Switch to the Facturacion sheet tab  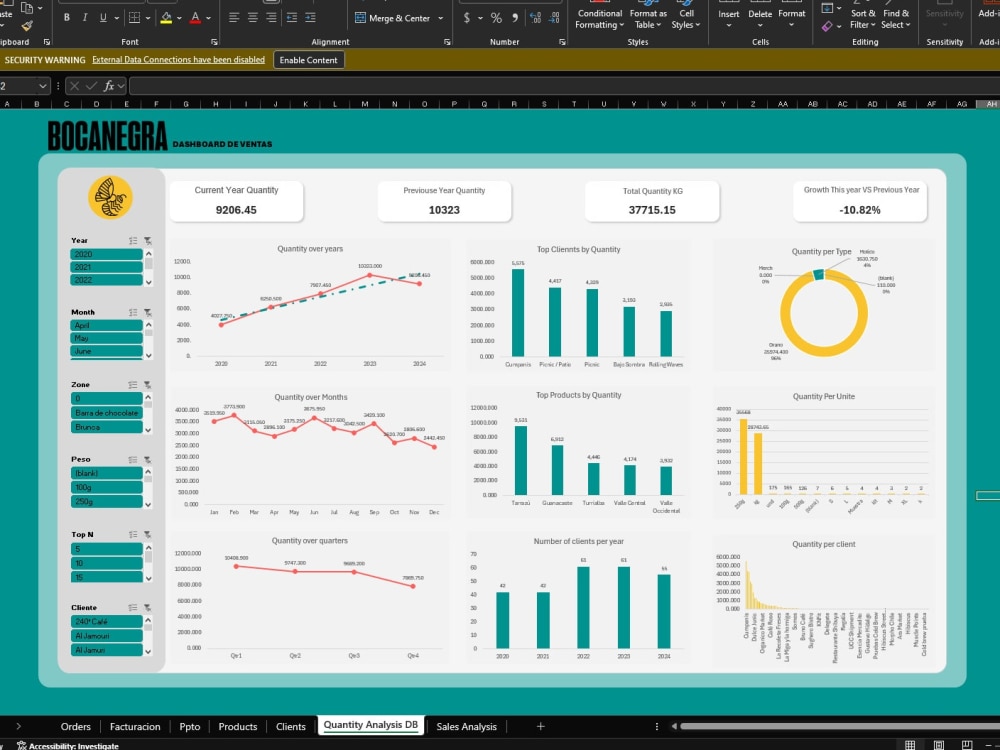(x=135, y=726)
